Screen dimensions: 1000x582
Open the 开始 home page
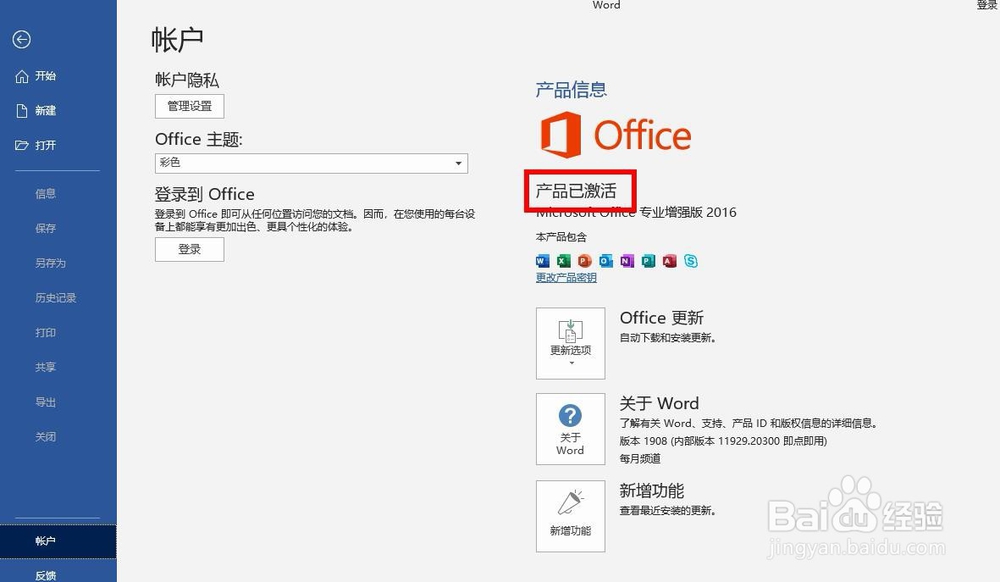point(45,76)
